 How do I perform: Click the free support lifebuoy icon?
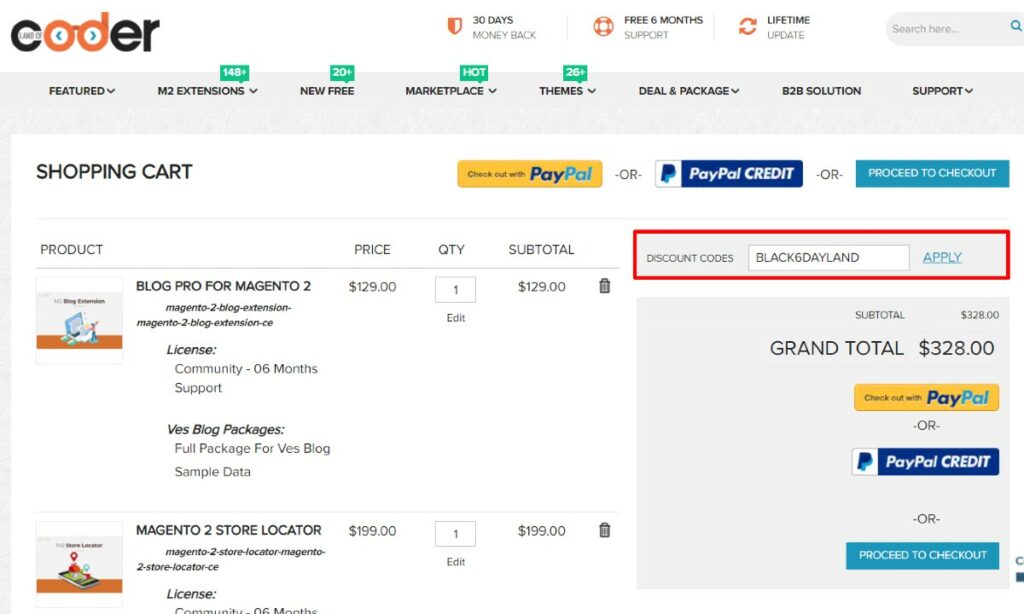(x=603, y=27)
